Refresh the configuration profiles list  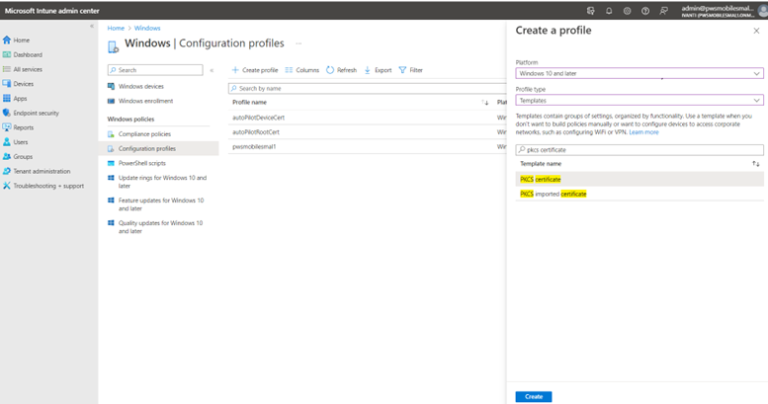pyautogui.click(x=341, y=70)
